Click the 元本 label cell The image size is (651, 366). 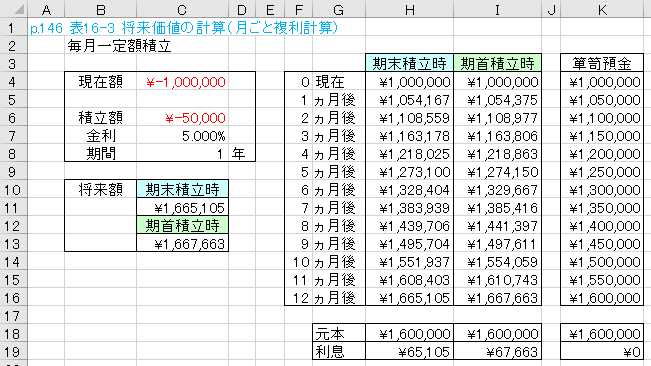click(339, 333)
